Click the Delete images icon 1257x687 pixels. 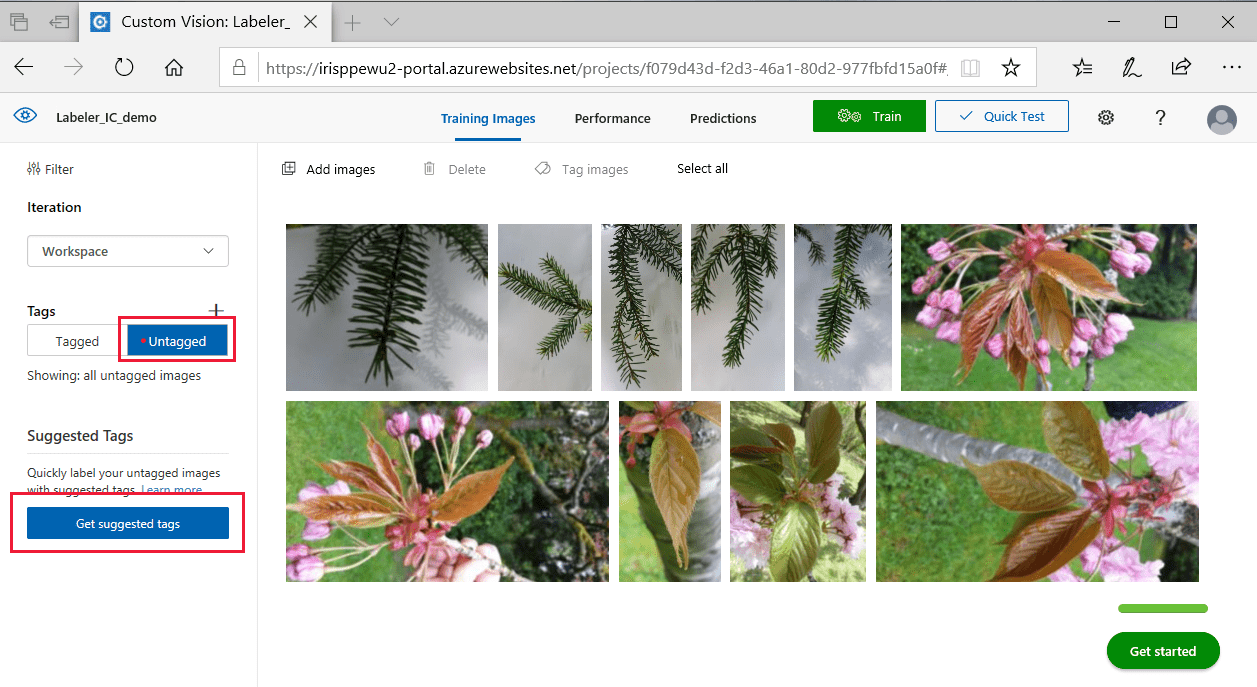(455, 168)
